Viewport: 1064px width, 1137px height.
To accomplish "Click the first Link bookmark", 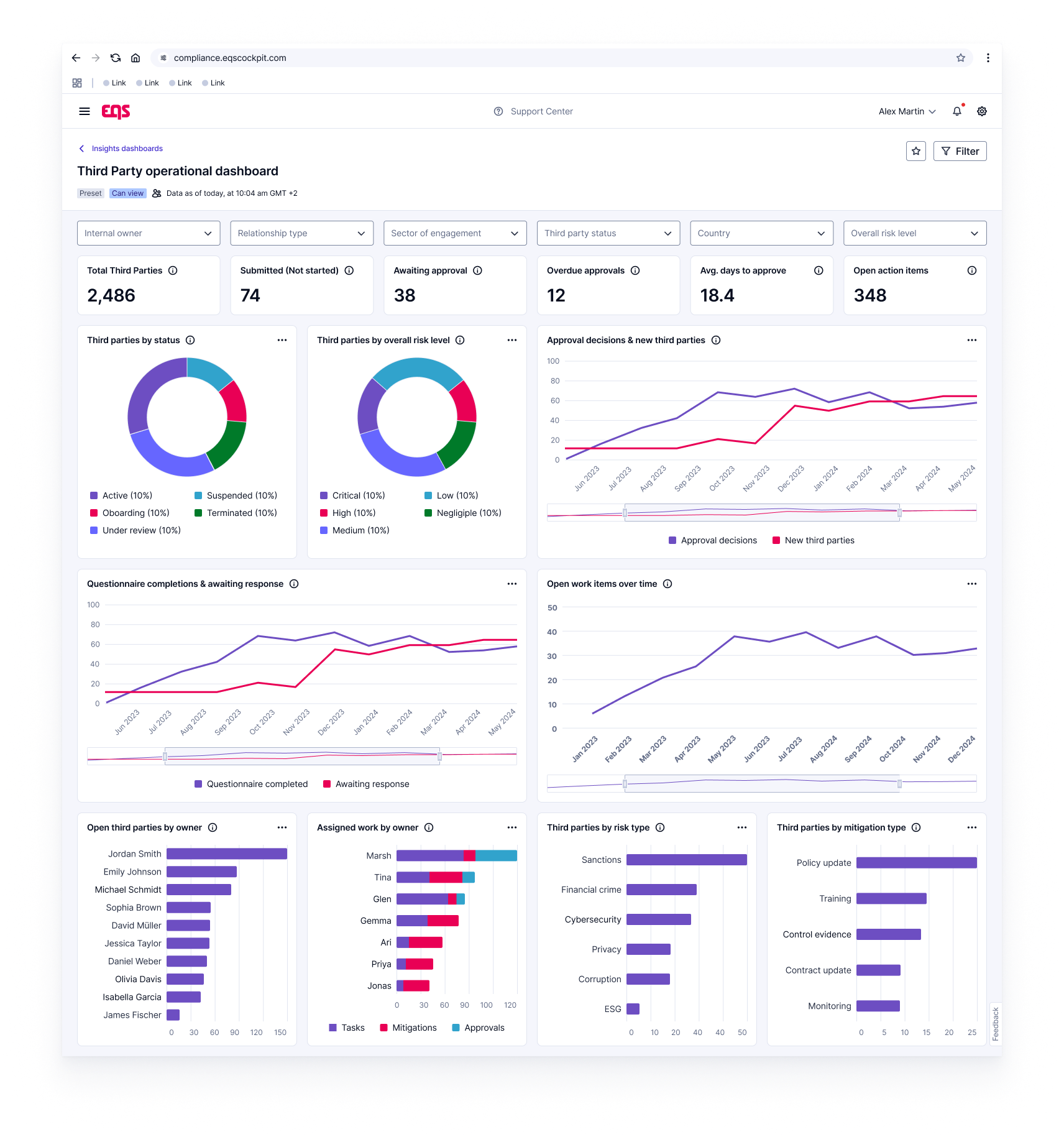I will [114, 83].
